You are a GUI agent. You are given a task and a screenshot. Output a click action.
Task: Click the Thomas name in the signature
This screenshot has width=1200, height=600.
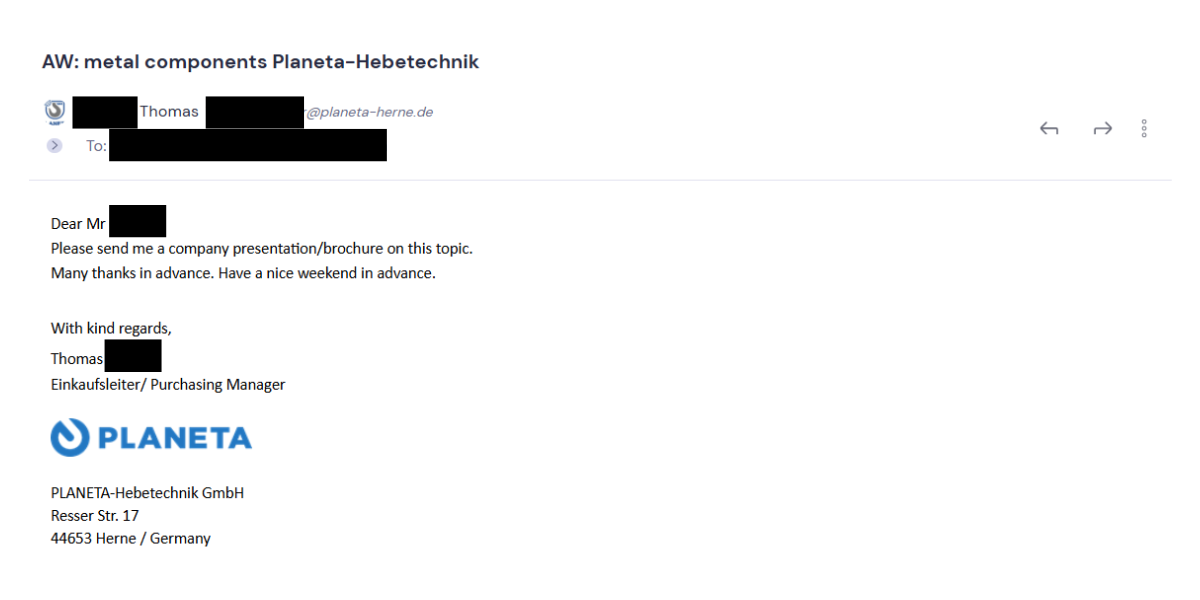tap(77, 358)
